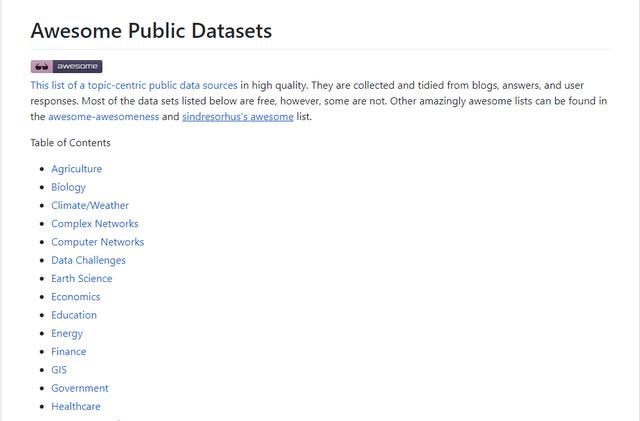Open the topic-centric public data sources link
Viewport: 640px width, 421px height.
pyautogui.click(x=134, y=85)
